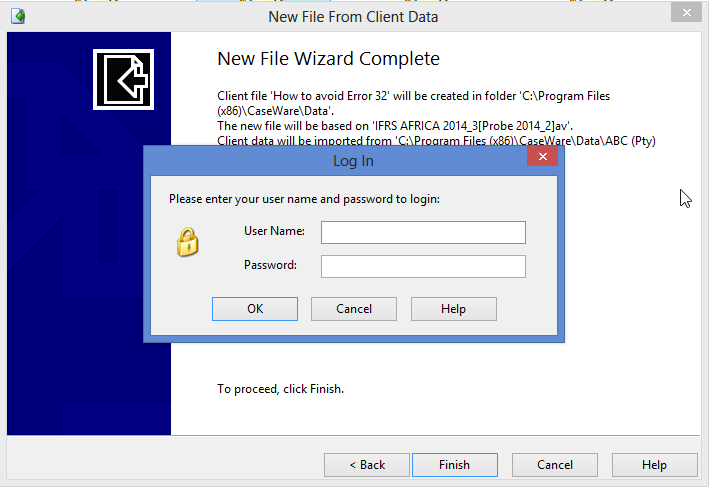Image resolution: width=710 pixels, height=488 pixels.
Task: Open Help from the Log In dialog
Action: (x=454, y=309)
